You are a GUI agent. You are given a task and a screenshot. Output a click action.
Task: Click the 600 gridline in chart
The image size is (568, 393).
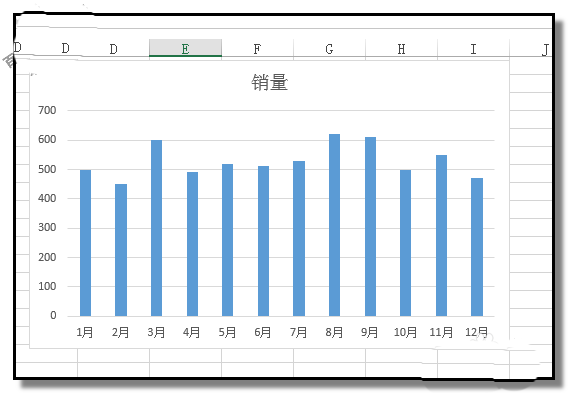tap(281, 140)
